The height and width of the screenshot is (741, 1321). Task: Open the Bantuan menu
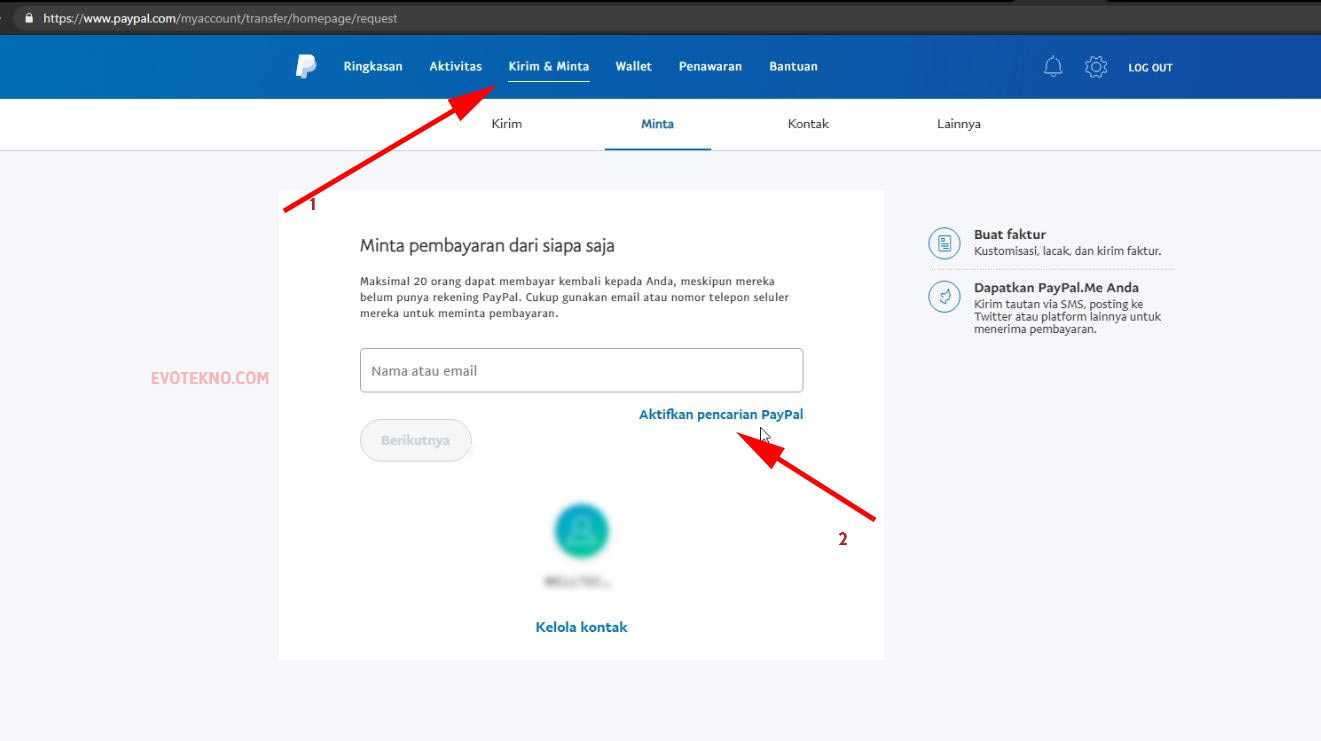point(793,67)
